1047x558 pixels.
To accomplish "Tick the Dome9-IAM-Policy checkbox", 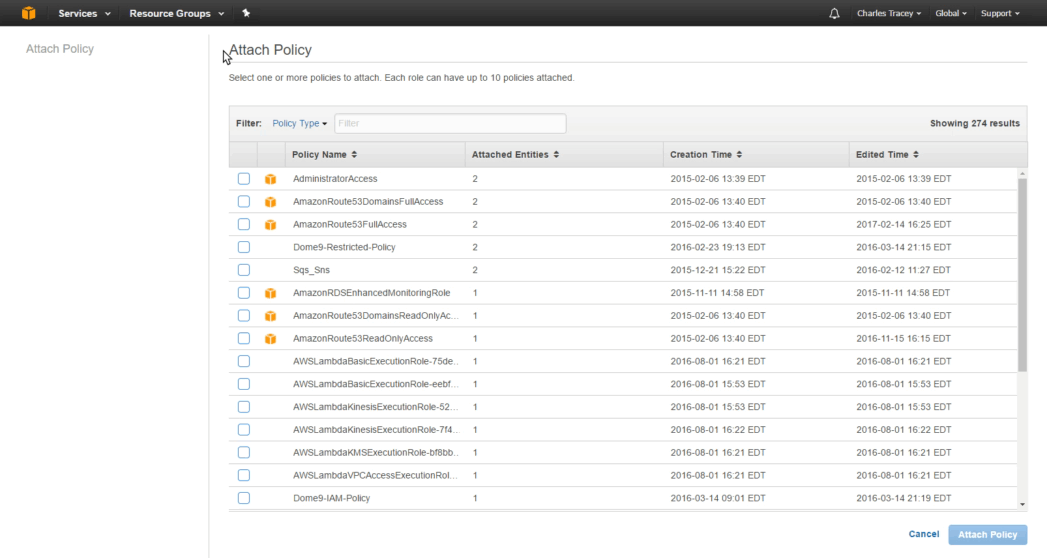I will tap(244, 498).
